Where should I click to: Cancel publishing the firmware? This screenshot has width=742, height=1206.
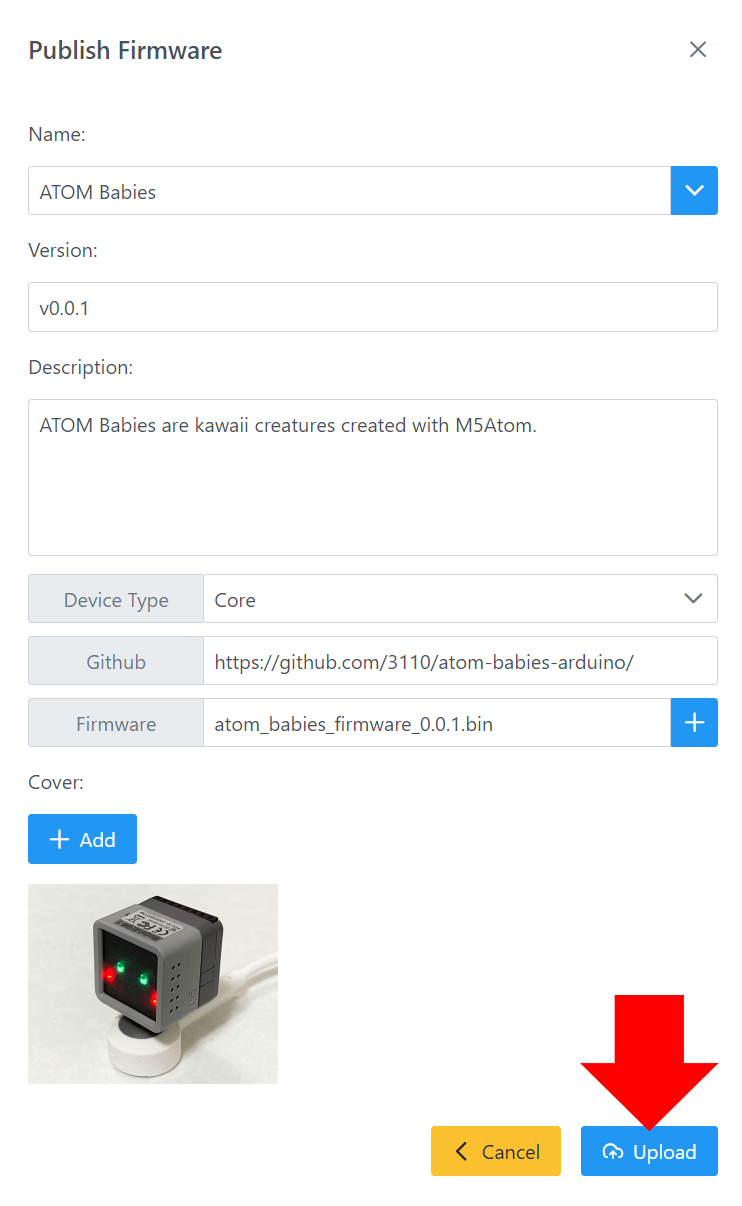496,1151
